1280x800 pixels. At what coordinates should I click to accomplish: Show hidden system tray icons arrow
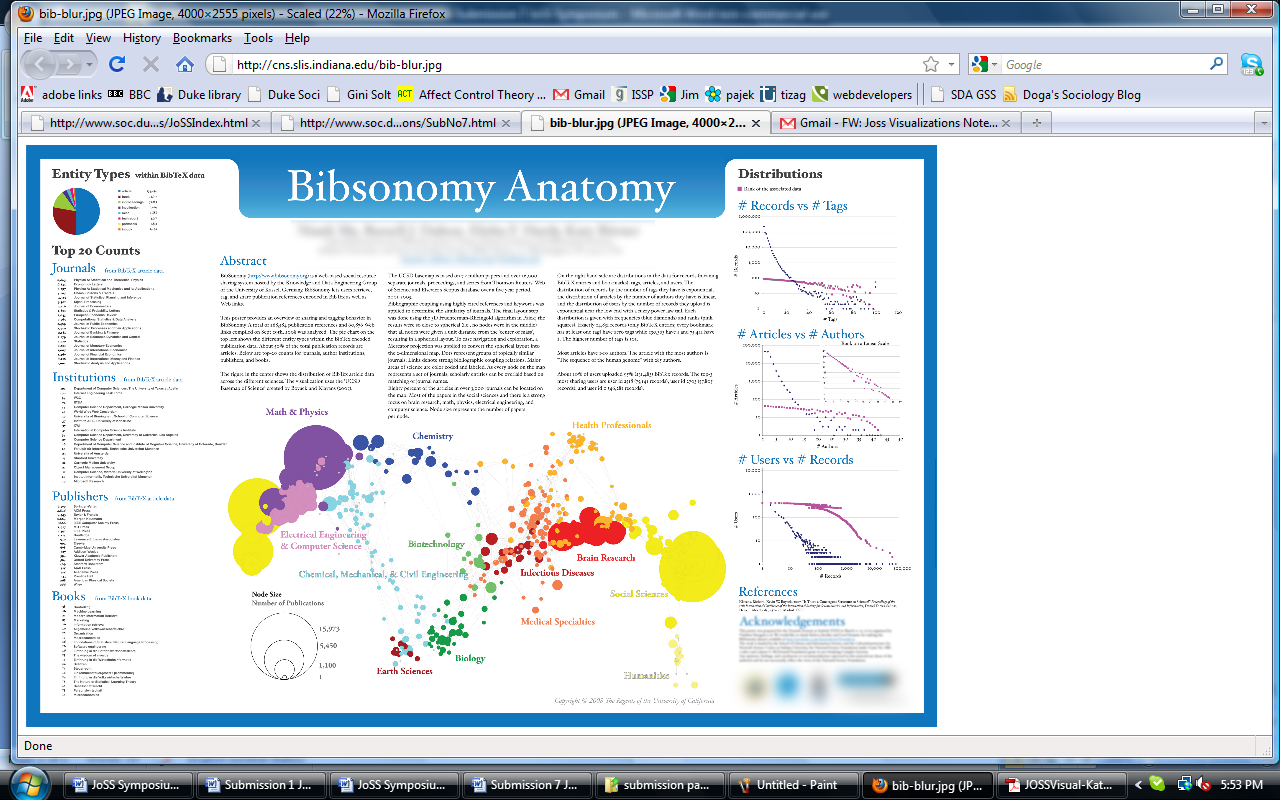point(1136,784)
